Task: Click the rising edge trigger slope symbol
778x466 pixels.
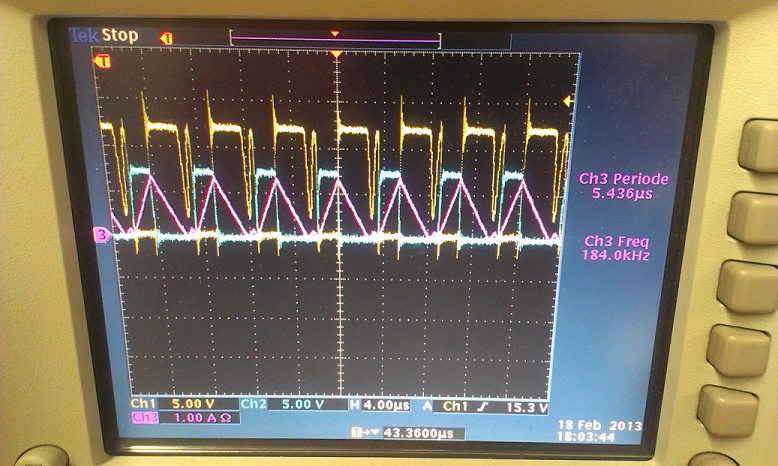Action: click(x=483, y=407)
